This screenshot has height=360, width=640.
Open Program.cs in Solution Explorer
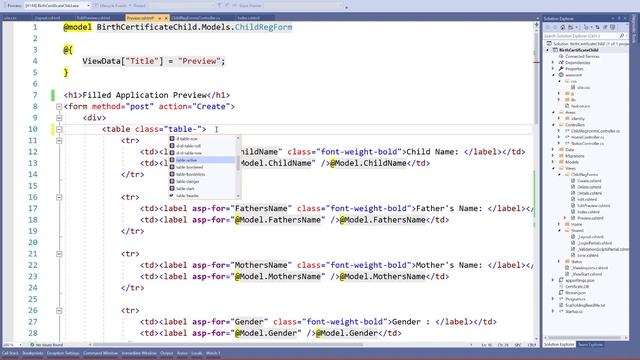[x=576, y=299]
